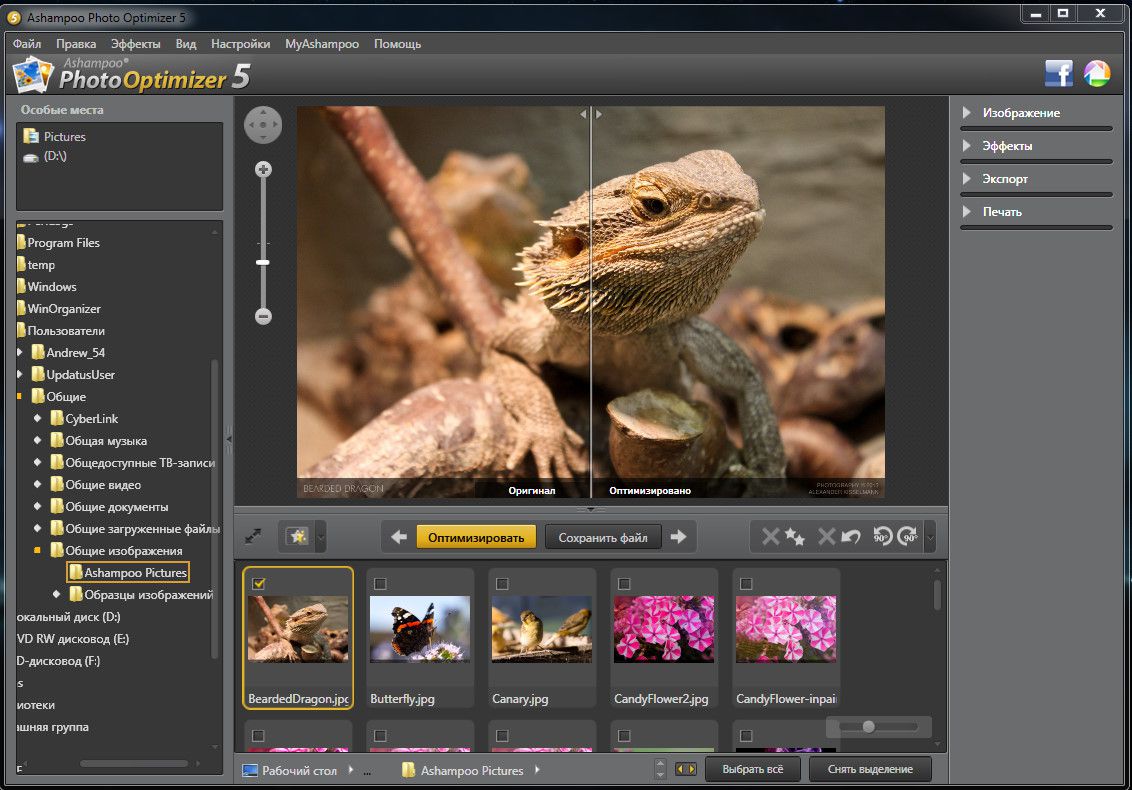Go to next image with right arrow

tap(679, 537)
